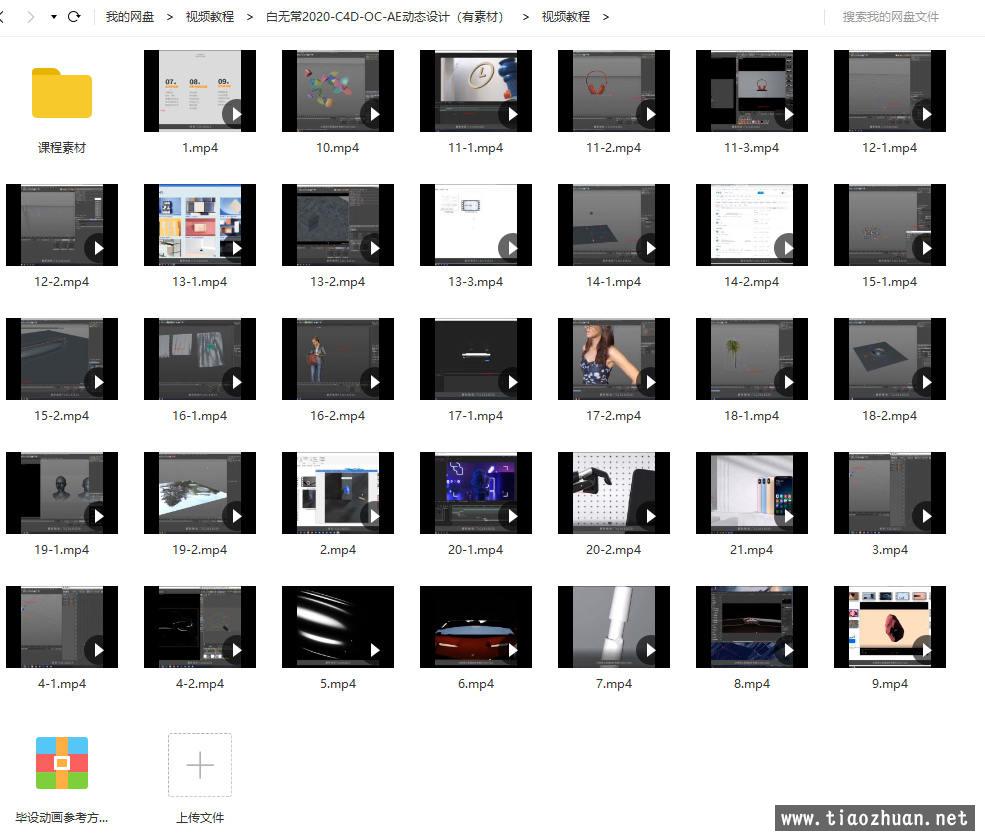
Task: Click the 21.mp4 file name label
Action: [751, 550]
